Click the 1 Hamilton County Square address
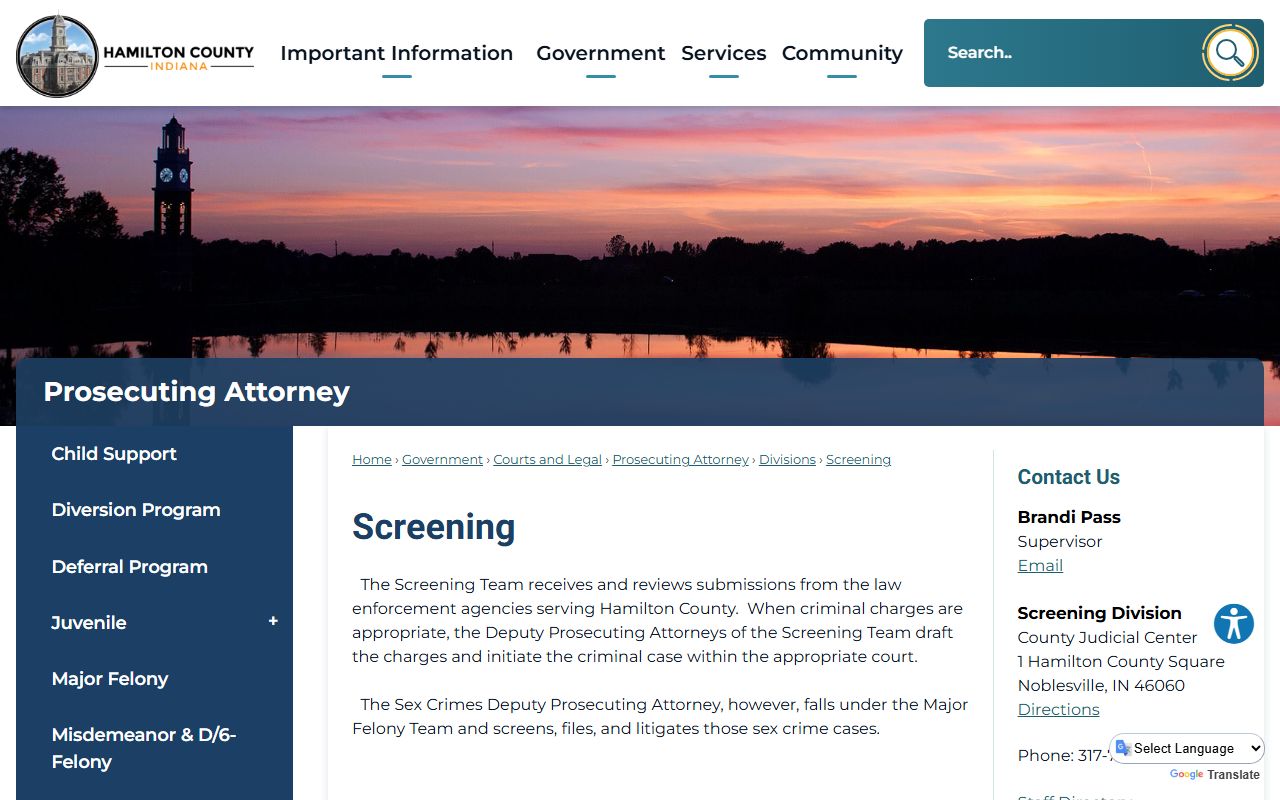The width and height of the screenshot is (1280, 800). click(x=1121, y=662)
